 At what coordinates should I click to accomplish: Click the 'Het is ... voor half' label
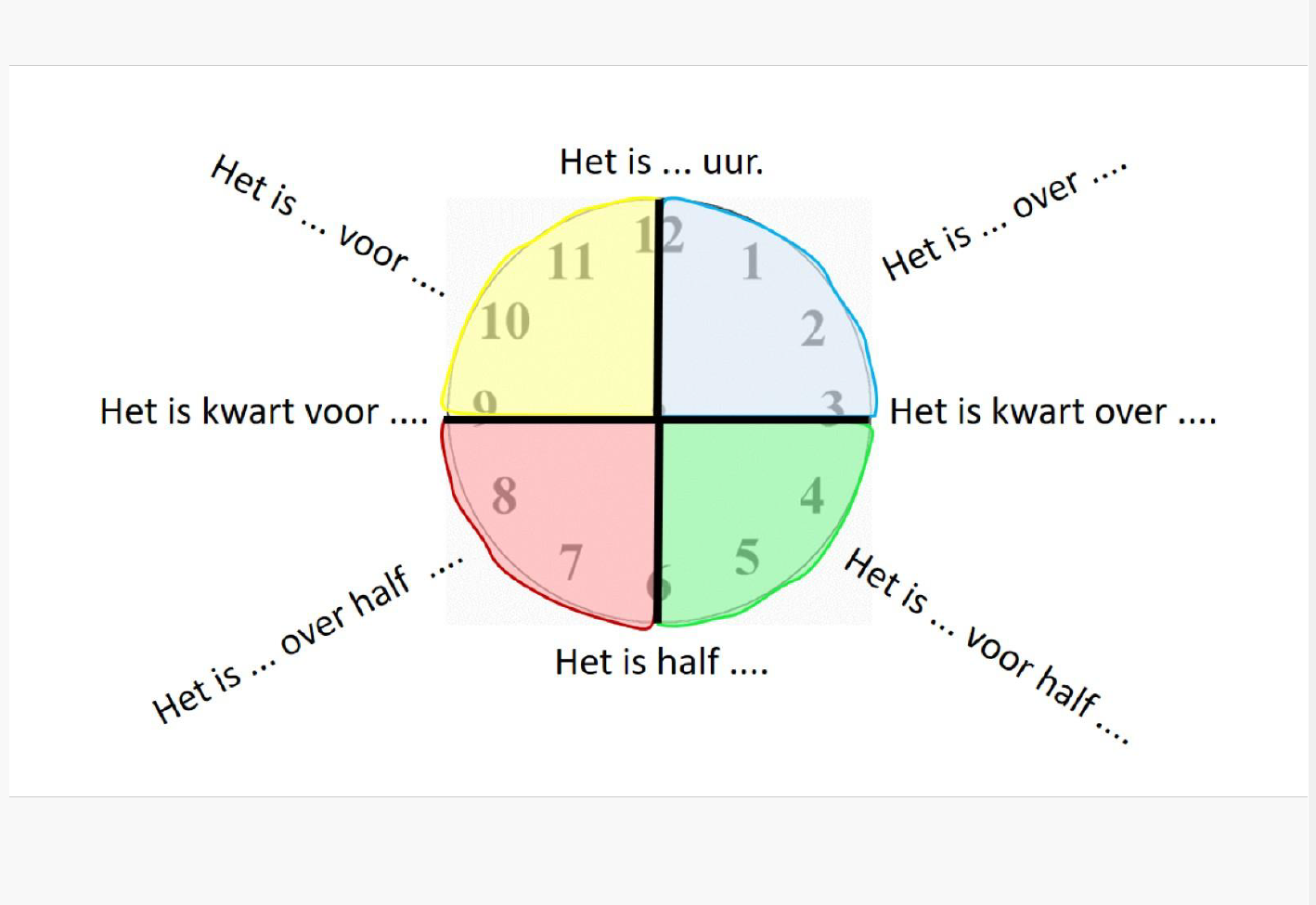point(987,645)
